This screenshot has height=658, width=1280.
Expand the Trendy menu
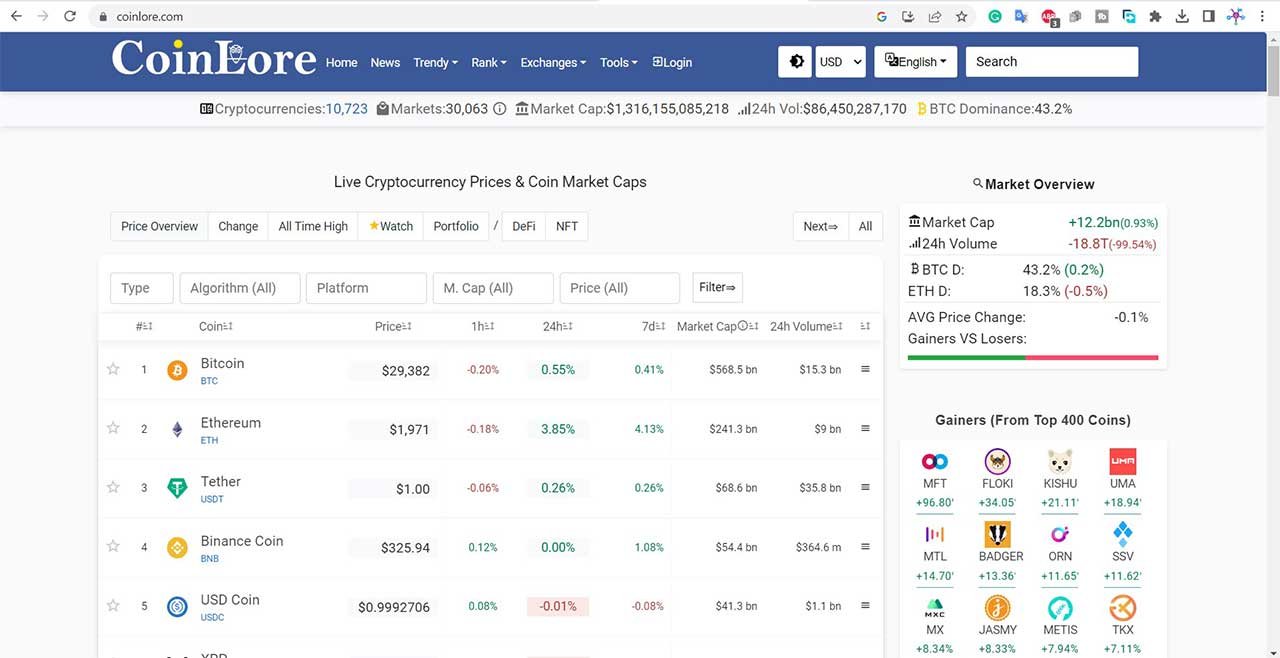click(435, 62)
